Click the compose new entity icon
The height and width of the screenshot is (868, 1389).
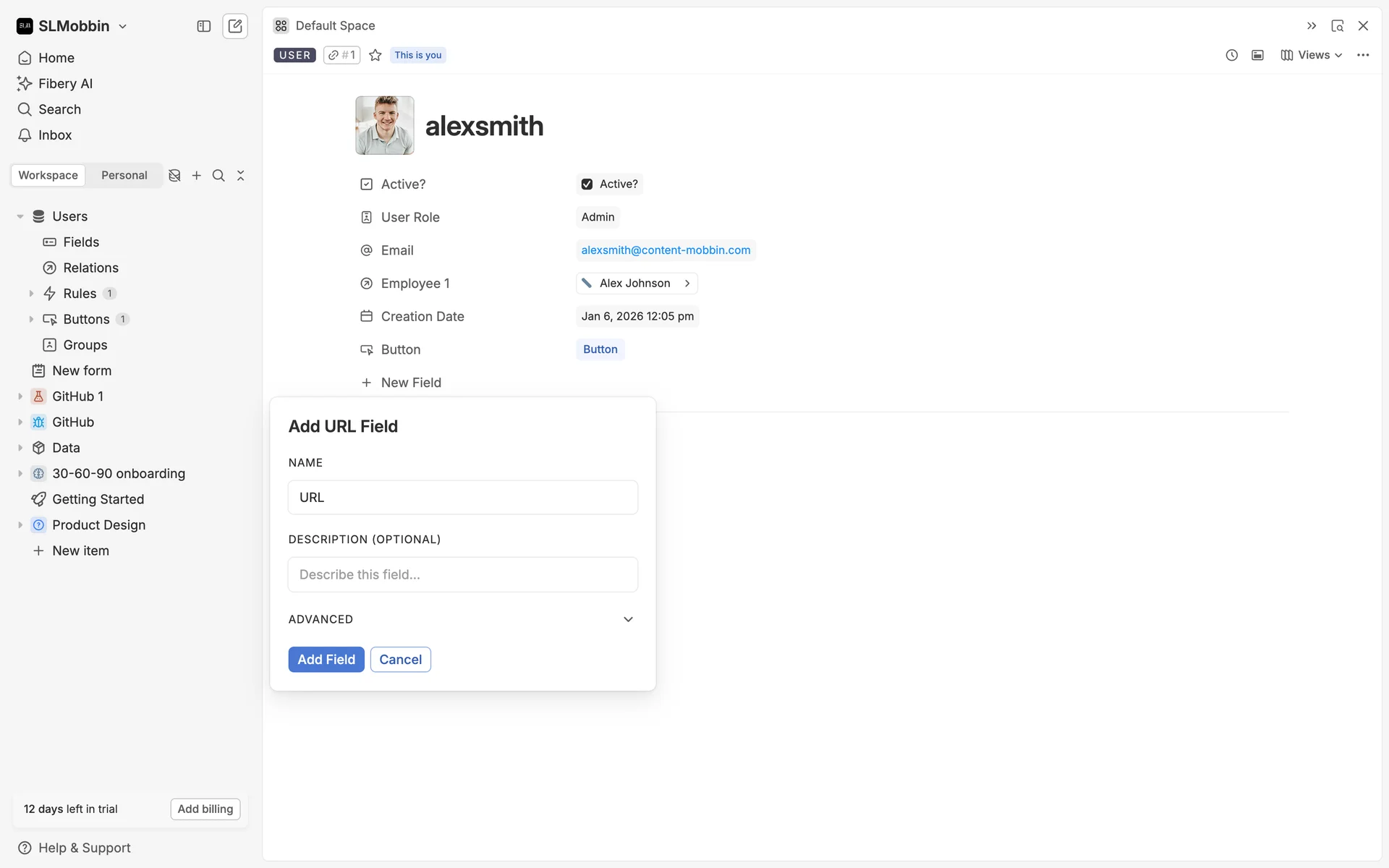tap(235, 26)
